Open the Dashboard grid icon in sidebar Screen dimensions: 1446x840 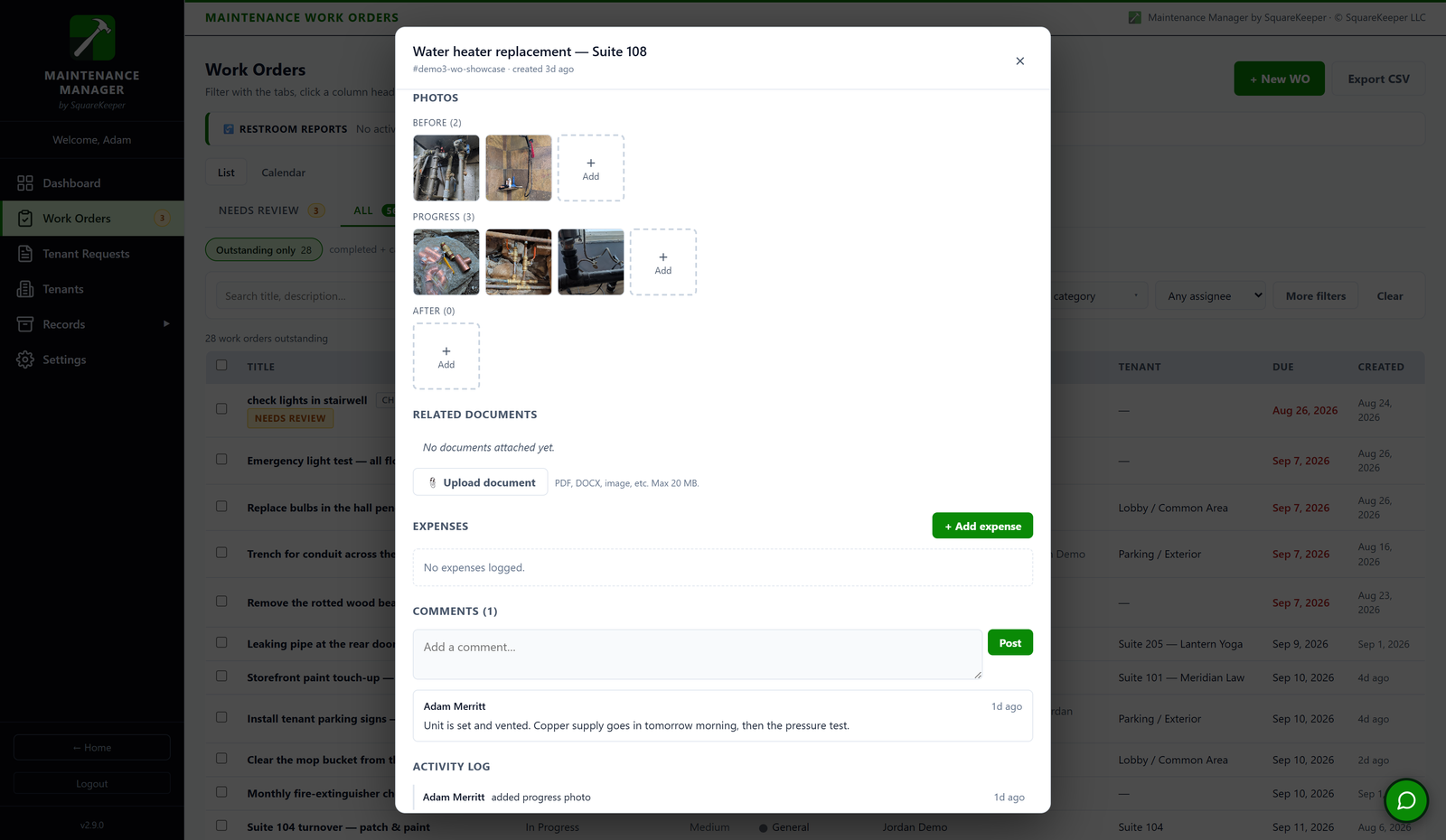[x=25, y=183]
